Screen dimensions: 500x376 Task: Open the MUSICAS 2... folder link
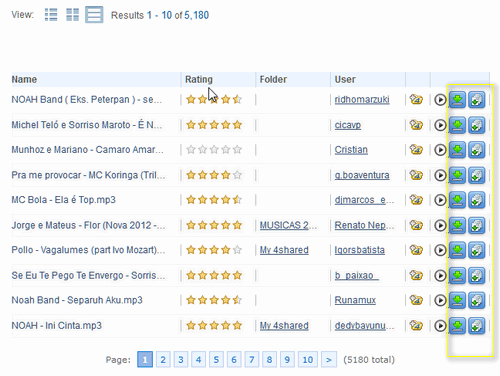pyautogui.click(x=288, y=225)
